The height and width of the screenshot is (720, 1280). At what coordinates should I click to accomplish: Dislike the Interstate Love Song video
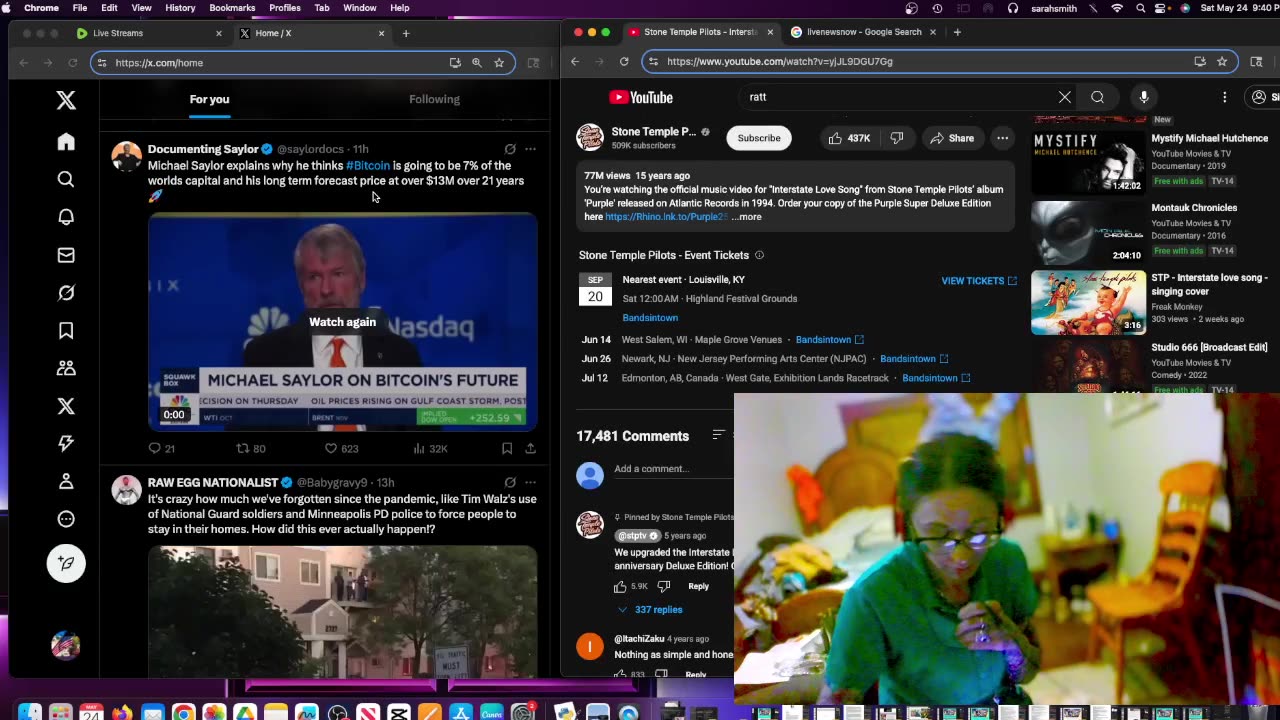coord(897,138)
